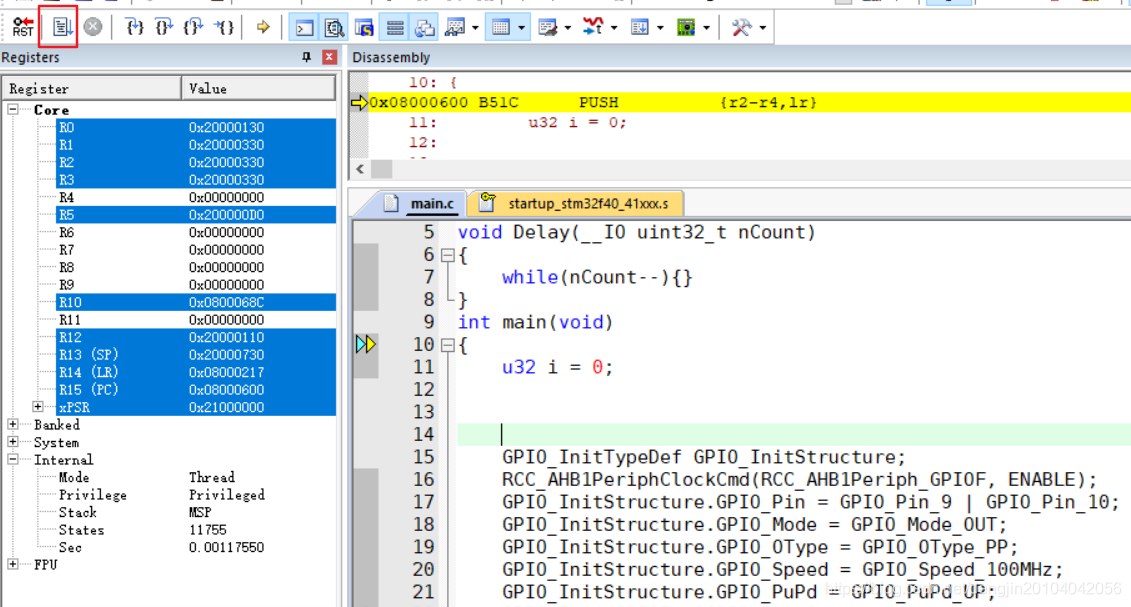This screenshot has width=1131, height=607.
Task: Click the while(nCount--) code line
Action: click(597, 278)
